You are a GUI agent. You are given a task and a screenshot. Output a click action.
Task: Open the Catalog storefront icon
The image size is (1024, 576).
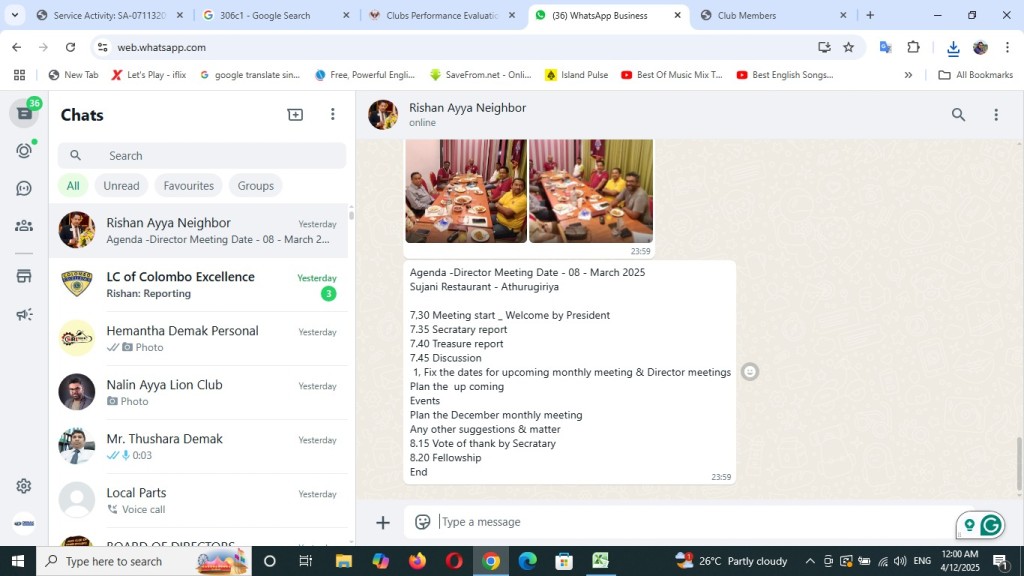(24, 276)
